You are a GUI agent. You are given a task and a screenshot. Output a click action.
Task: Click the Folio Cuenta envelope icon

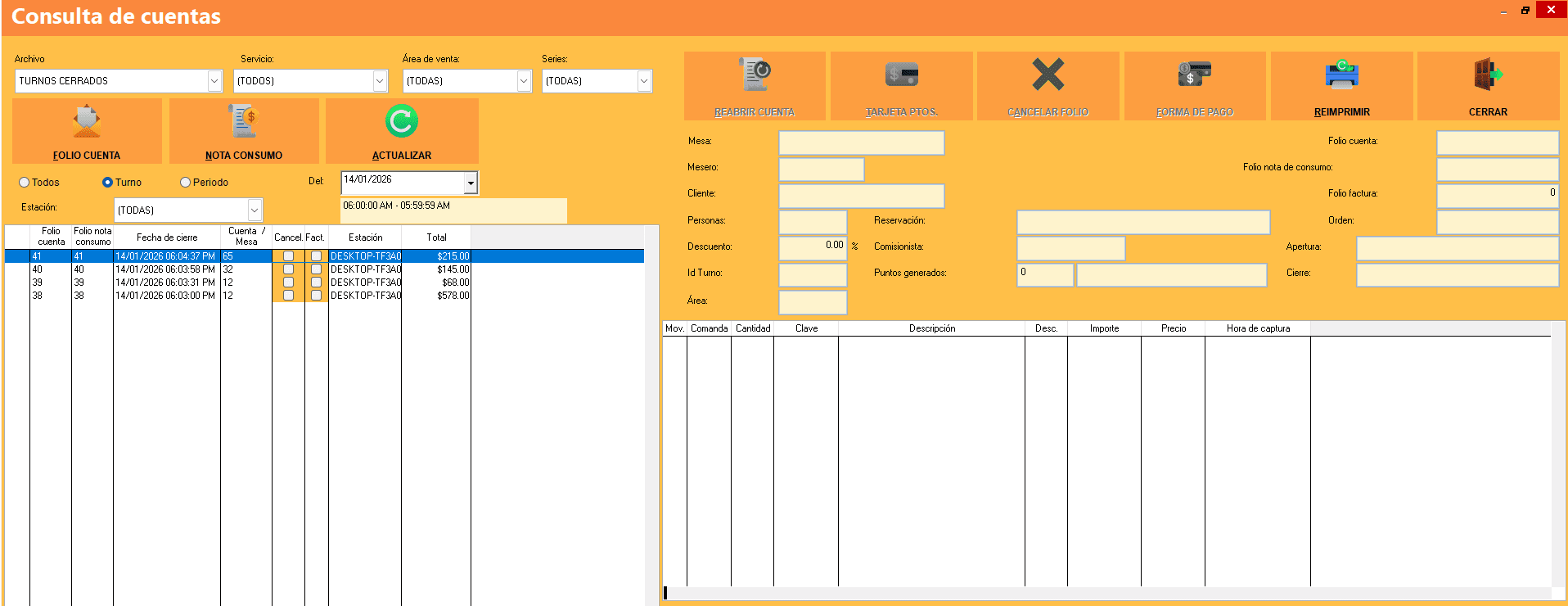point(87,121)
